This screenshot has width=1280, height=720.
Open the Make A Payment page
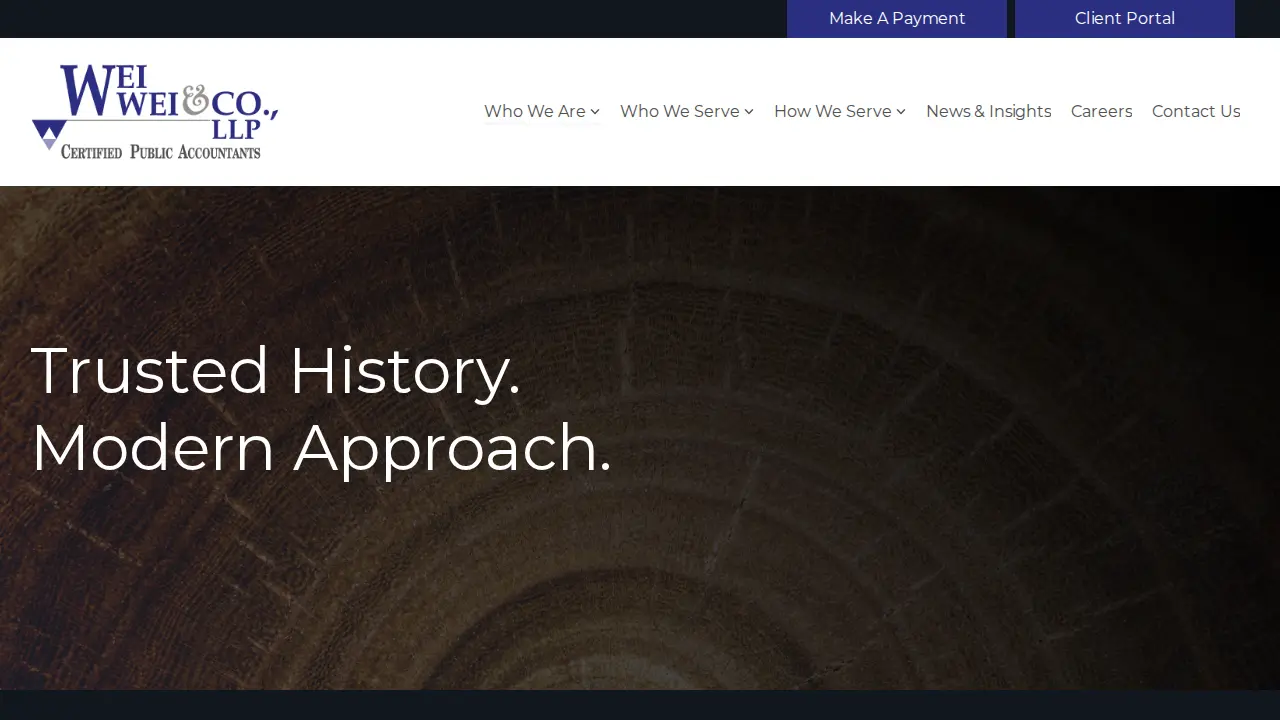[x=897, y=19]
